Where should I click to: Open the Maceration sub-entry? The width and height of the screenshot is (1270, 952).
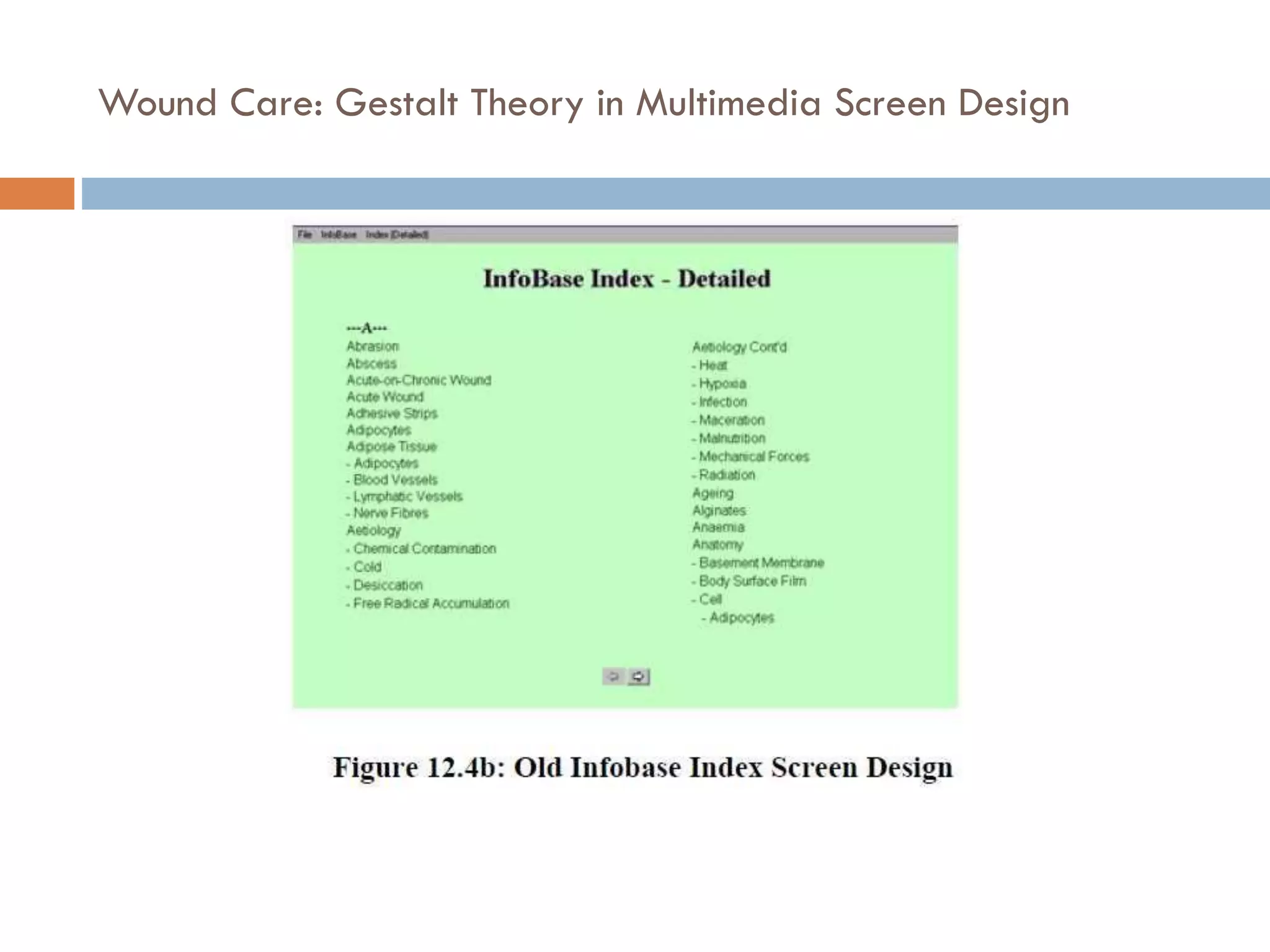coord(728,420)
